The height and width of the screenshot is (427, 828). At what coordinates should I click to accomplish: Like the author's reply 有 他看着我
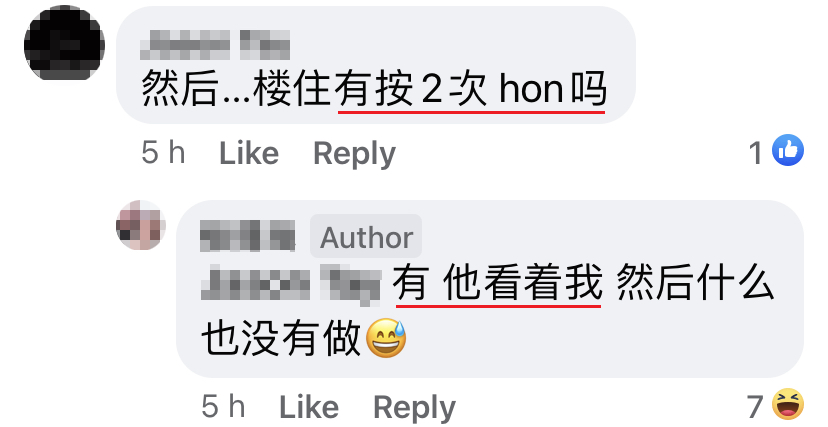[308, 407]
